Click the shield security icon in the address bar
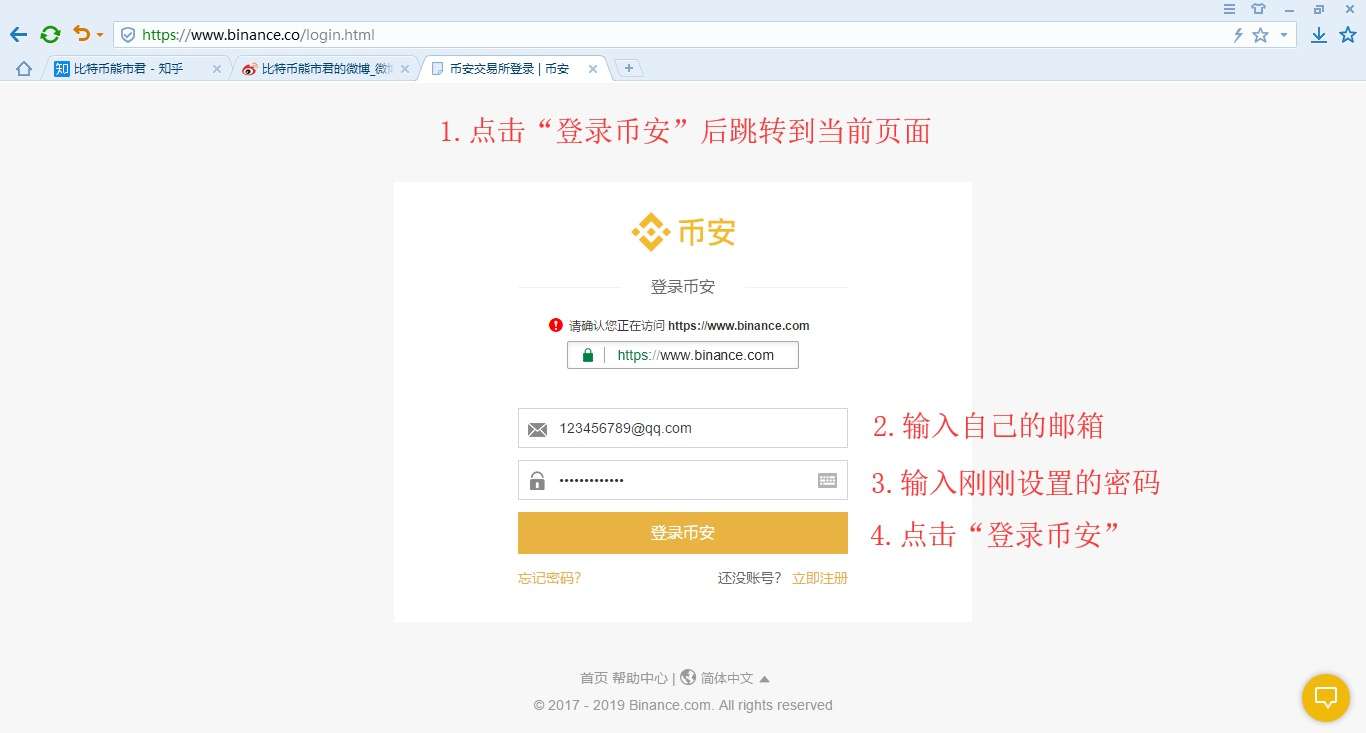This screenshot has height=733, width=1366. pos(127,35)
